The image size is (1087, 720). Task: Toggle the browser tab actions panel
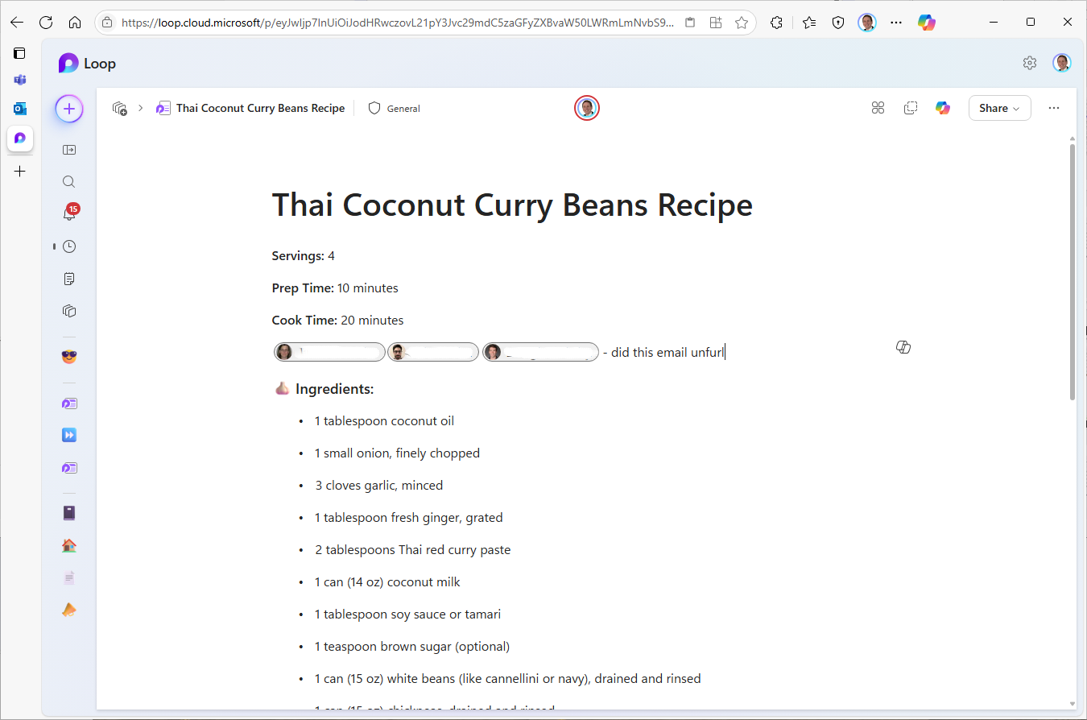(19, 53)
